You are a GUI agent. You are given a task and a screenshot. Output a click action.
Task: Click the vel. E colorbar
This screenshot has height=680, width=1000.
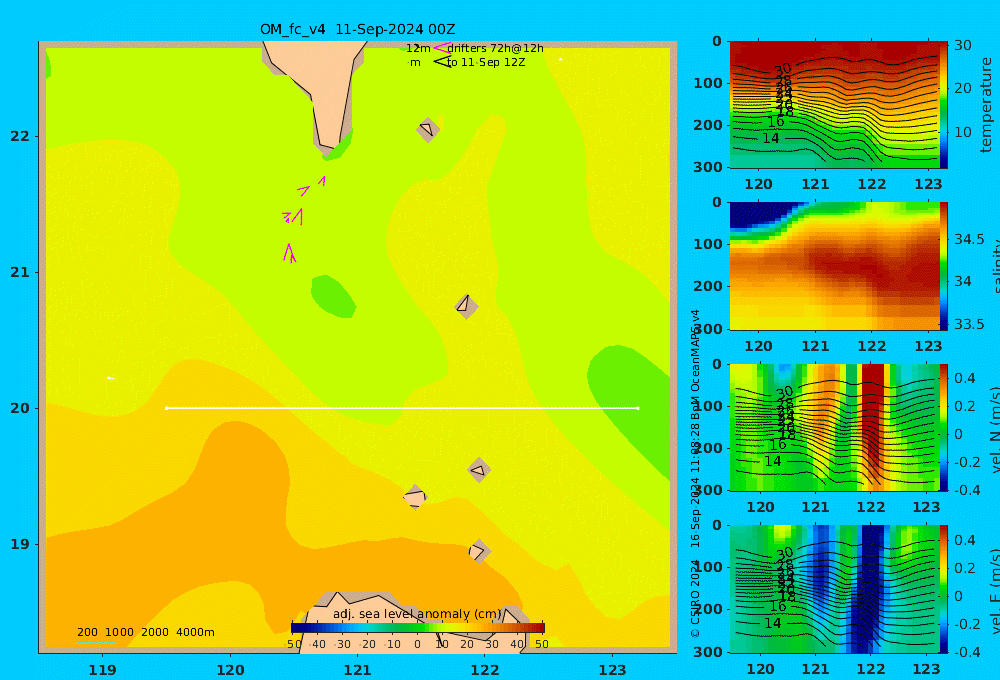[x=944, y=589]
